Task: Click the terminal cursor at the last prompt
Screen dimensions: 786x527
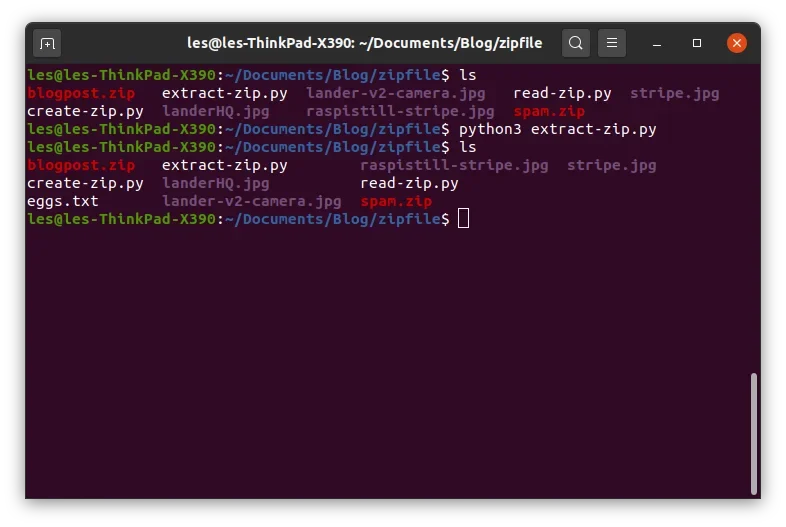Action: coord(464,219)
